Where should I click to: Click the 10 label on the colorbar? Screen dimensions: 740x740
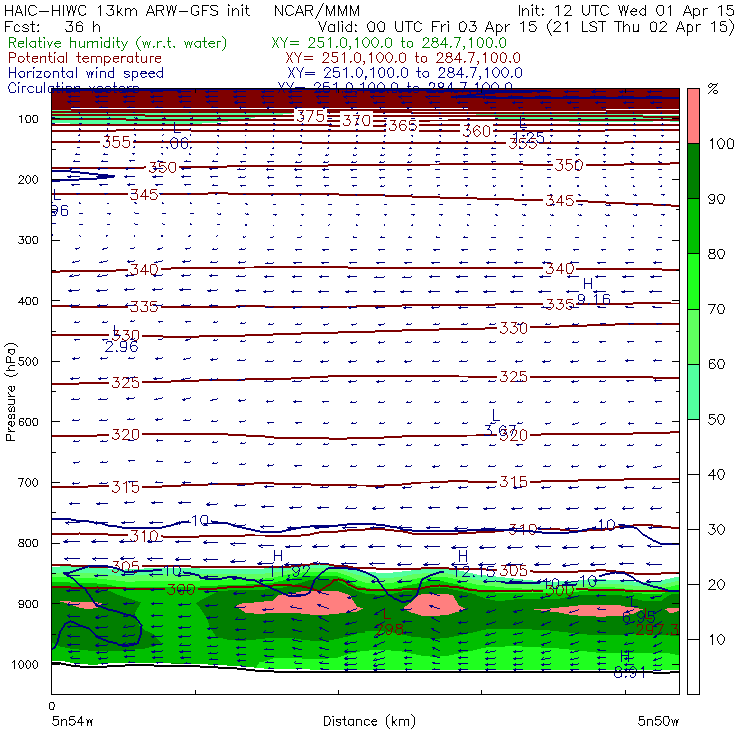[x=716, y=640]
